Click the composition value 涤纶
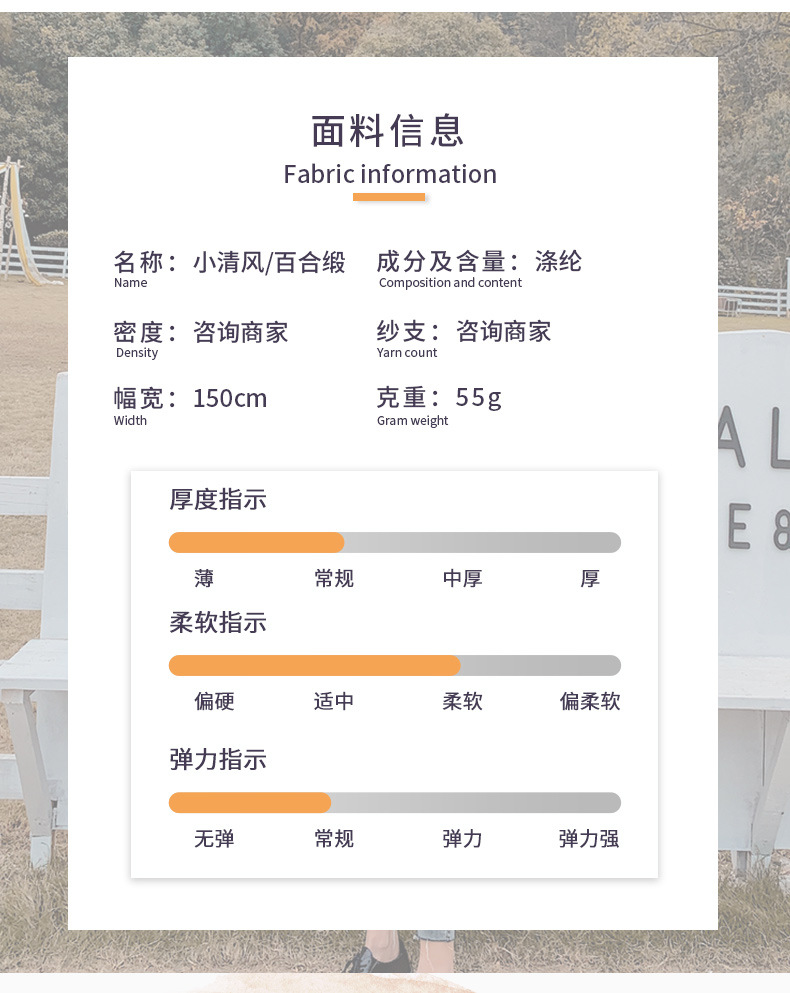This screenshot has width=790, height=993. tap(559, 263)
